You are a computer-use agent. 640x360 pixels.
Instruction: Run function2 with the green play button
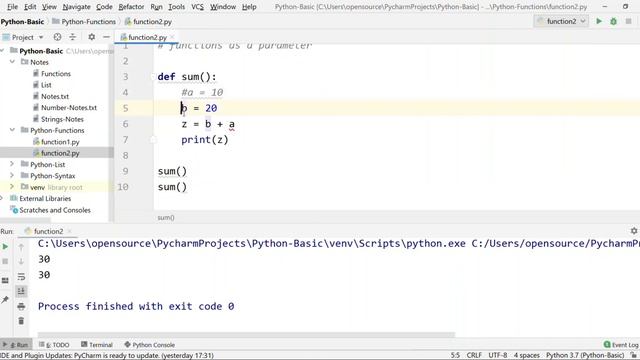[x=599, y=21]
